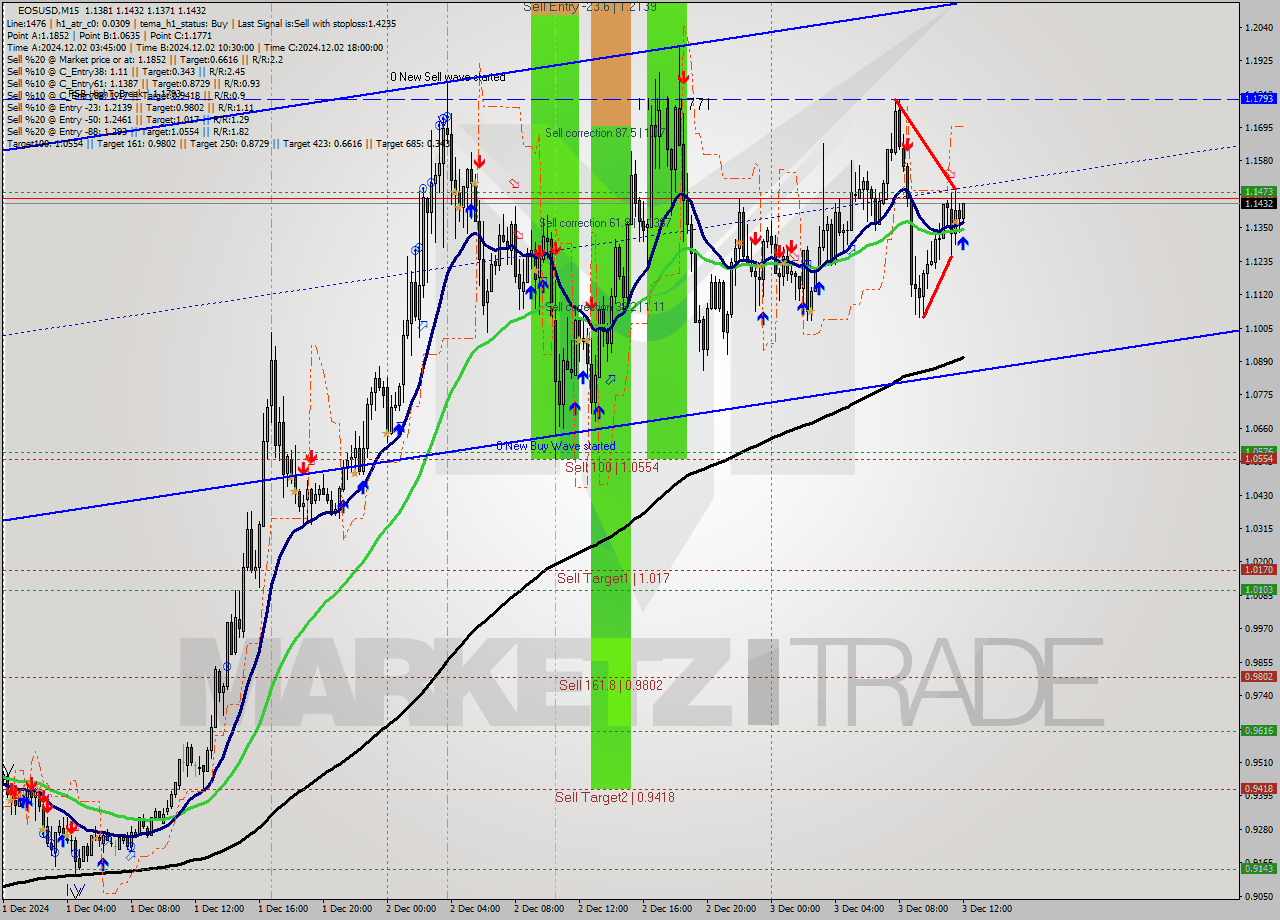This screenshot has width=1280, height=920.
Task: Click the 'Sell 100 | 1.0554' label
Action: point(612,467)
